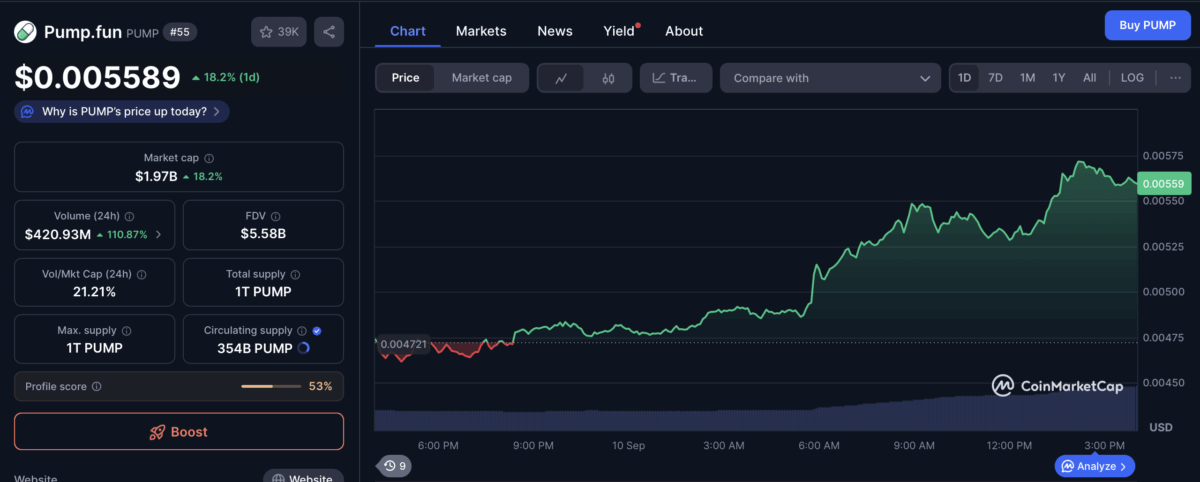Click the Profile score 53% progress bar
Image resolution: width=1200 pixels, height=482 pixels.
tap(271, 386)
